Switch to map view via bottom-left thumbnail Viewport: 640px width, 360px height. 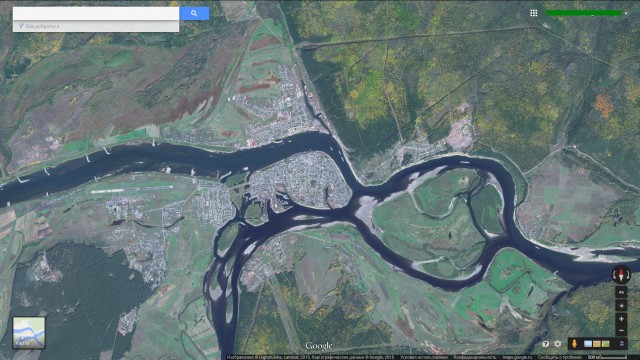[x=29, y=333]
